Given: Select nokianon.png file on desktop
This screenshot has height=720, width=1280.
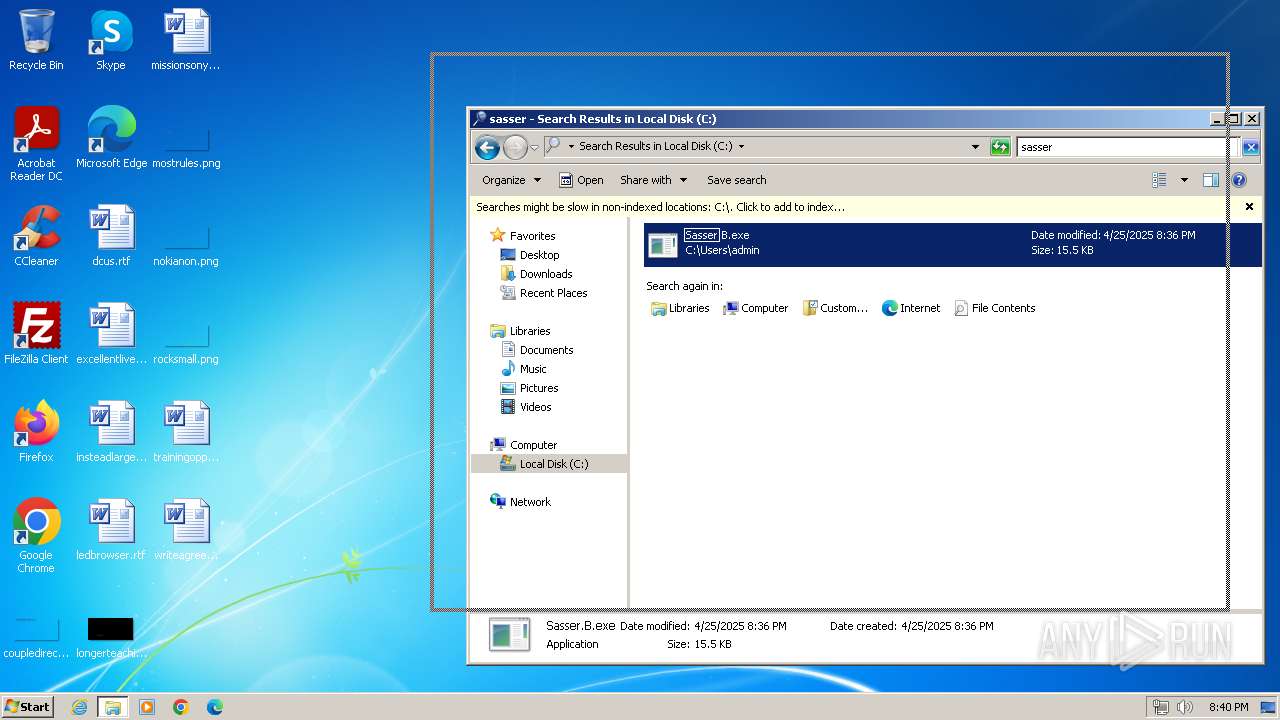Looking at the screenshot, I should point(186,244).
